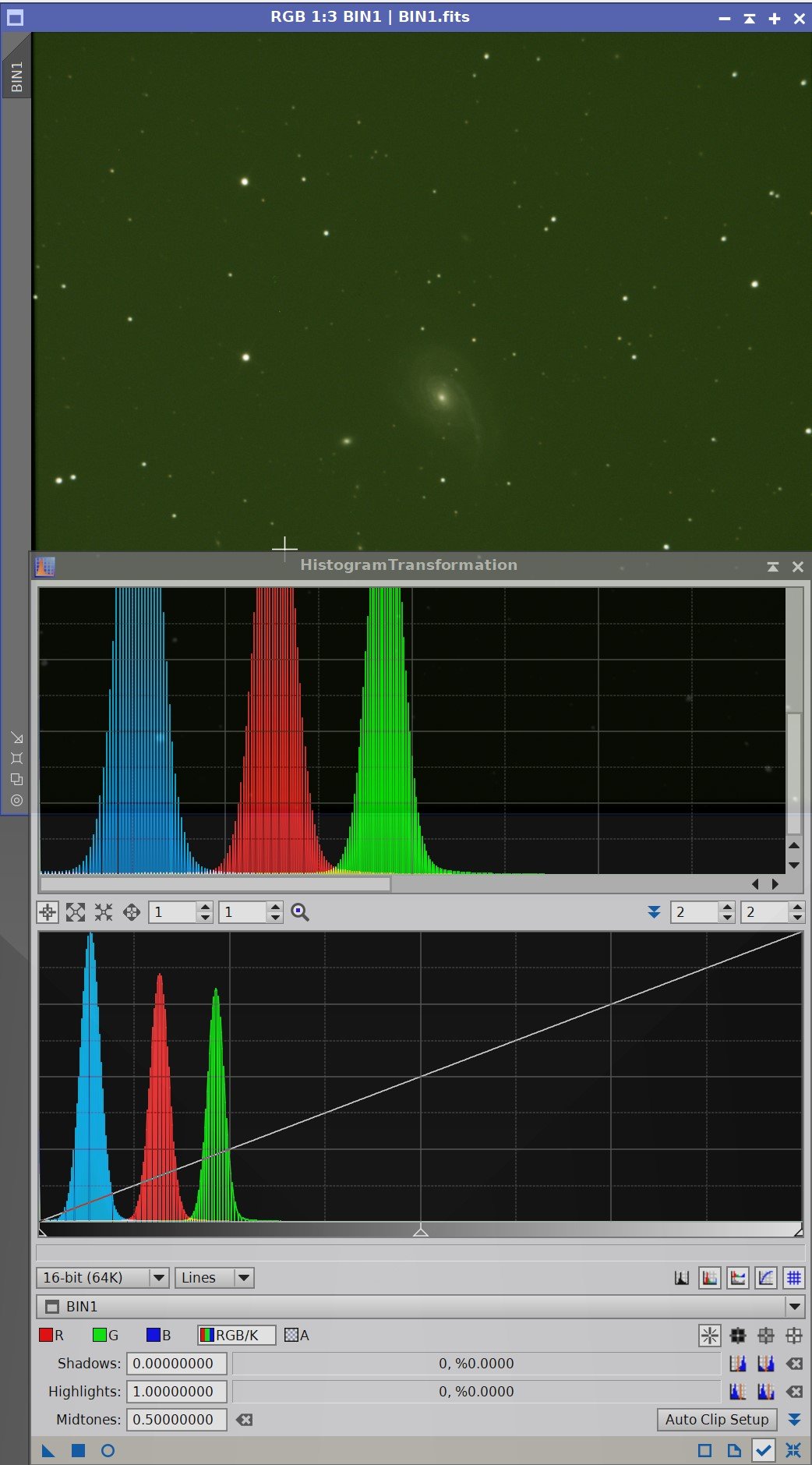Click the output histogram vertical scrollbar
Screen dimensions: 812x1465
(x=794, y=773)
